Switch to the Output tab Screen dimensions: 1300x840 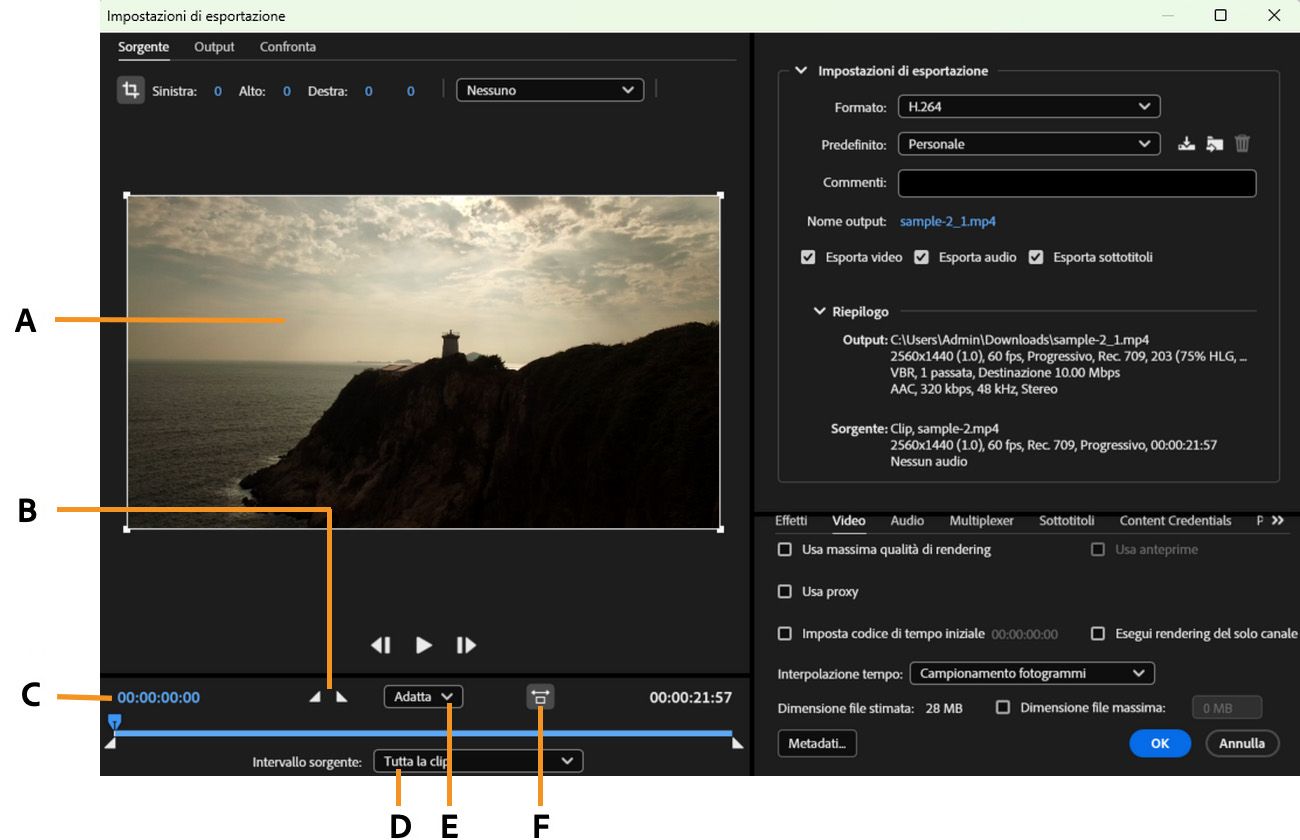click(214, 47)
